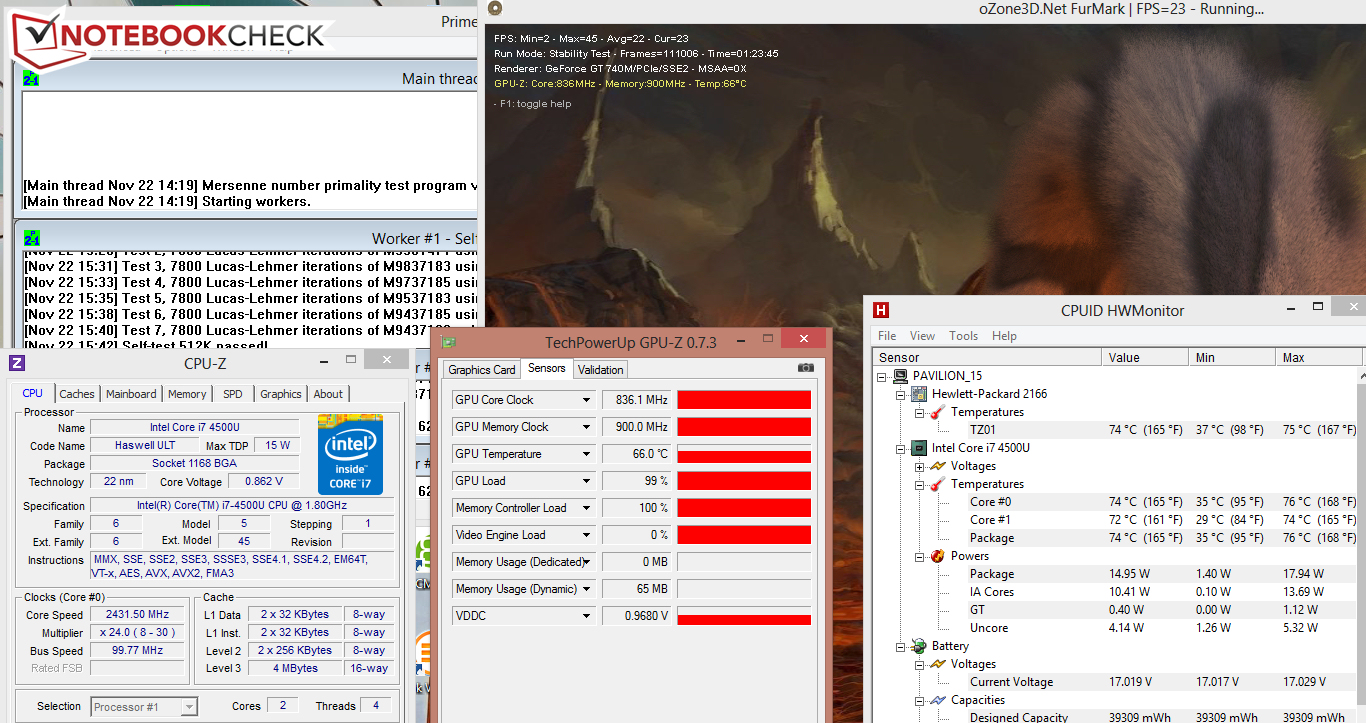This screenshot has height=723, width=1366.
Task: Collapse the Hewlett-Packard 2166 node
Action: [x=901, y=394]
